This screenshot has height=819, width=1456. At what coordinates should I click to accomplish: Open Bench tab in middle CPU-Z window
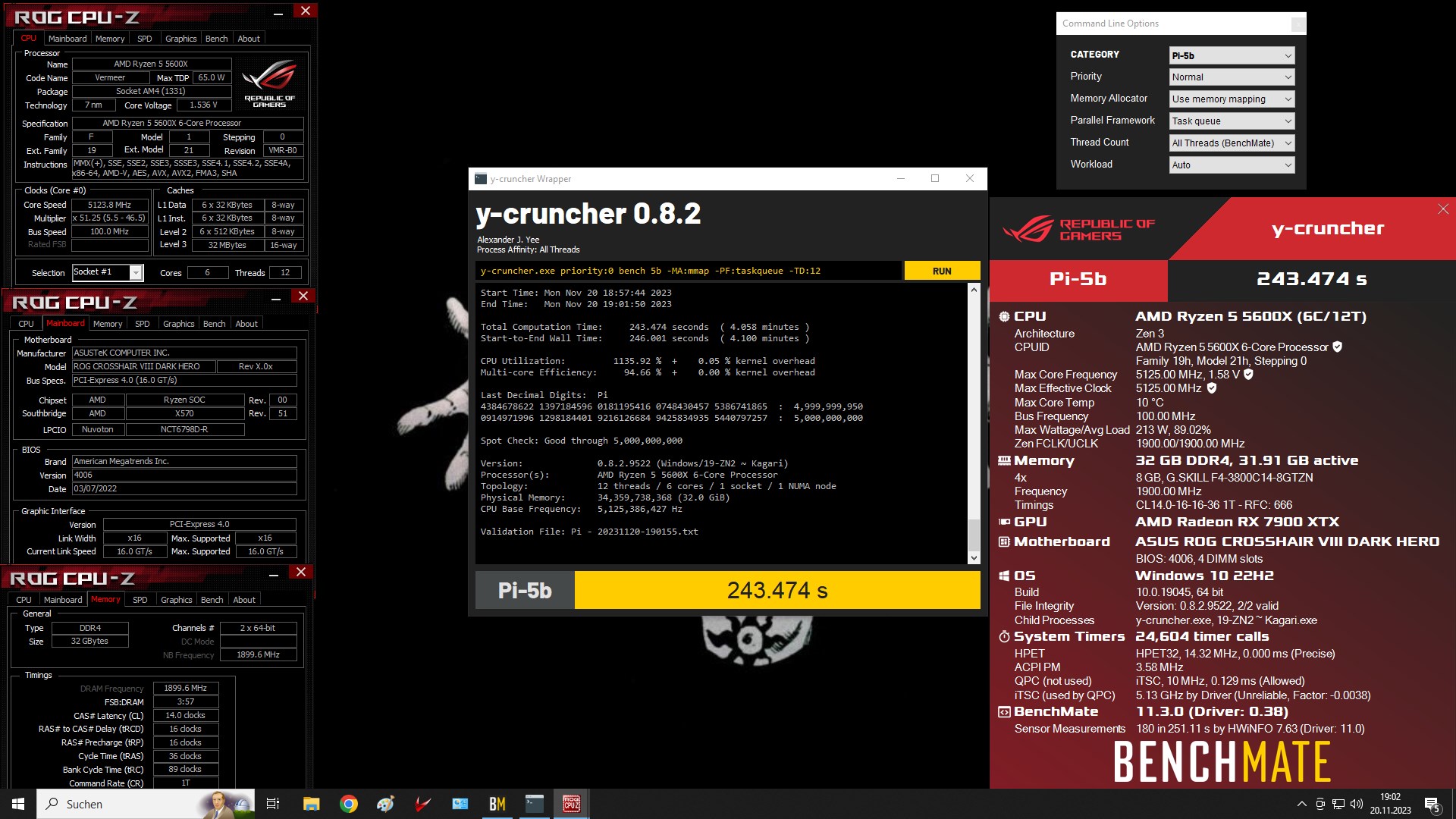click(x=214, y=324)
